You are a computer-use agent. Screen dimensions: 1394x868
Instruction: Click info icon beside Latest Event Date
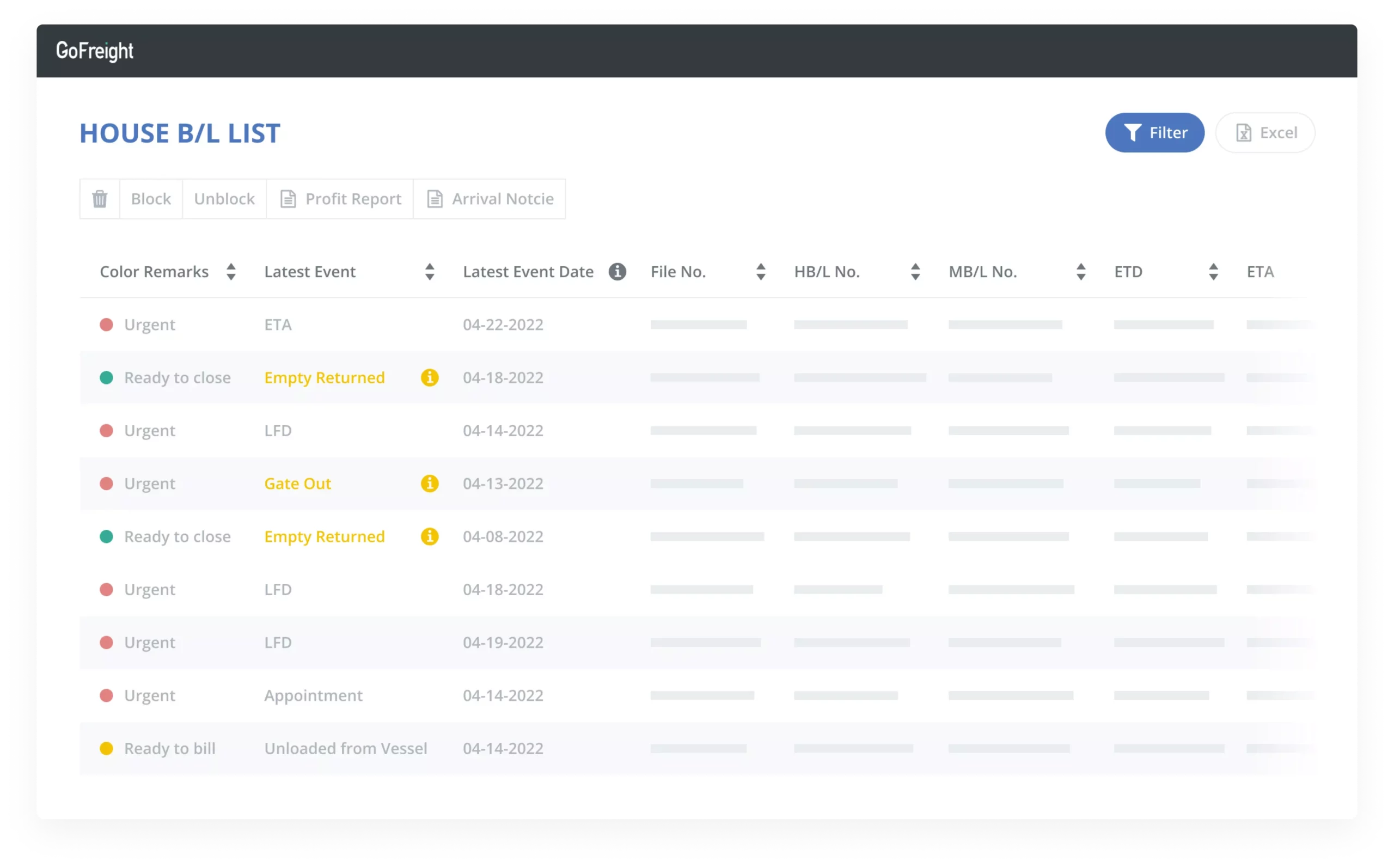click(617, 272)
